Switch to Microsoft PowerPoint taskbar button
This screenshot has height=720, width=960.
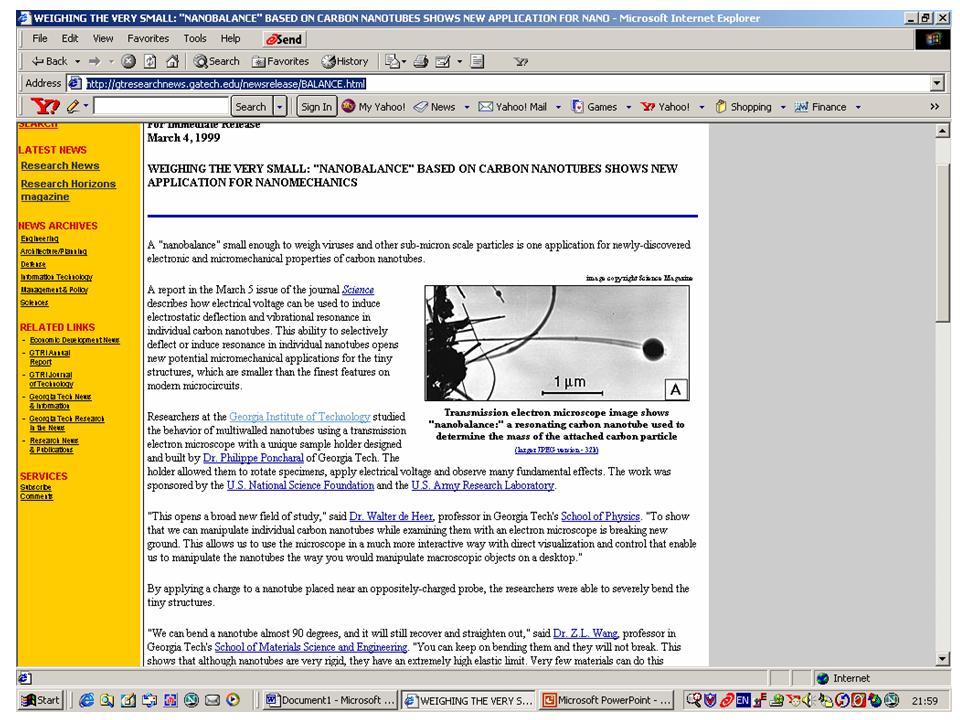pyautogui.click(x=607, y=700)
